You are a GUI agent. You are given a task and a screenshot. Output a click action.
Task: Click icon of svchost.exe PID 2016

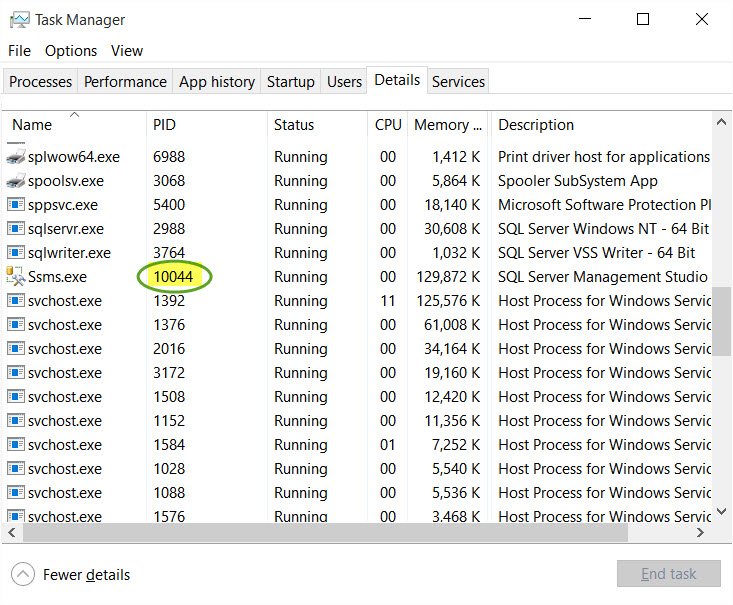pos(15,348)
